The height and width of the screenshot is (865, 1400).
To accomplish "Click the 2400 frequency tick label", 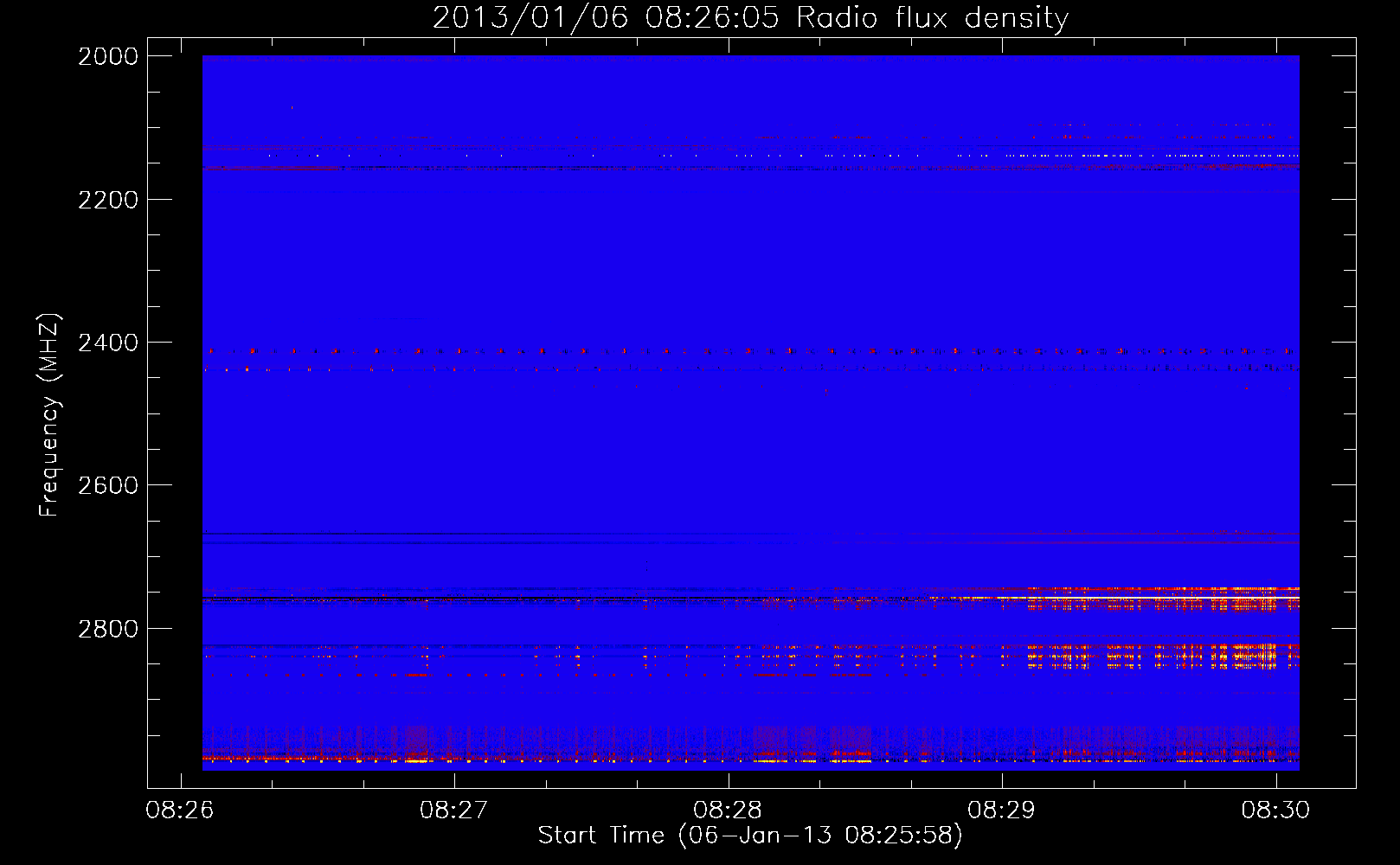I will tap(108, 343).
